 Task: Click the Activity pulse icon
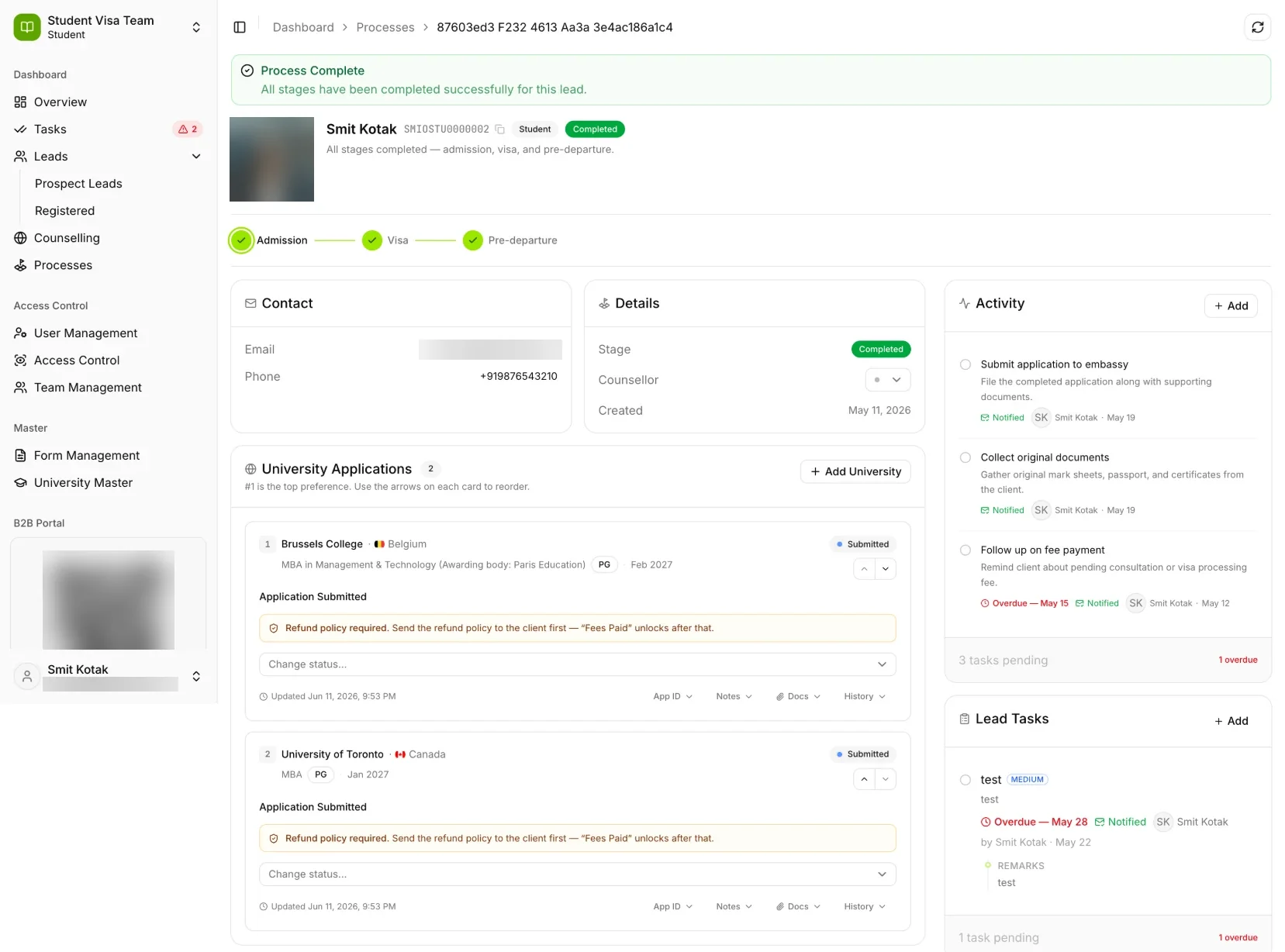click(964, 303)
